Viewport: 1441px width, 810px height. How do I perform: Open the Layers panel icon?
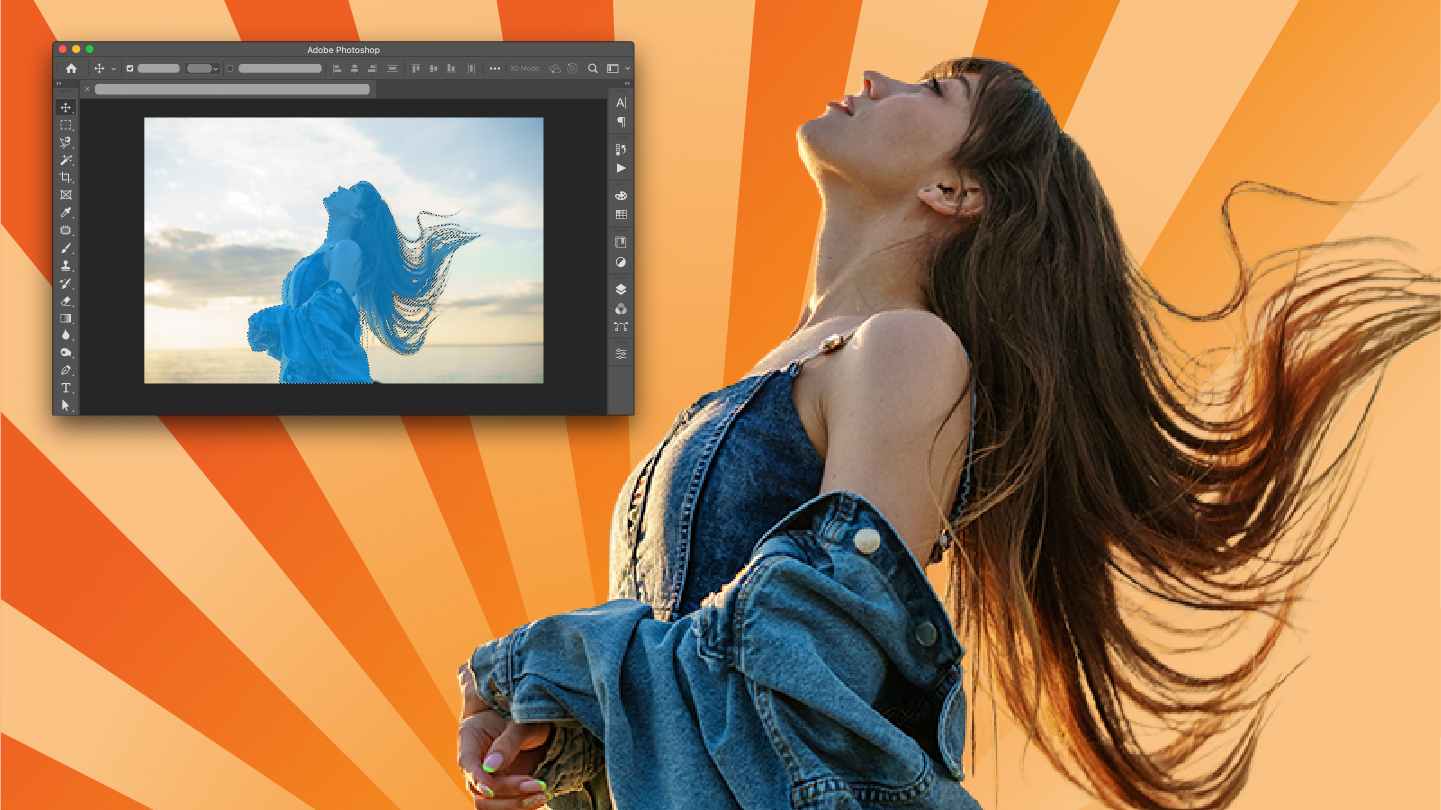(620, 289)
